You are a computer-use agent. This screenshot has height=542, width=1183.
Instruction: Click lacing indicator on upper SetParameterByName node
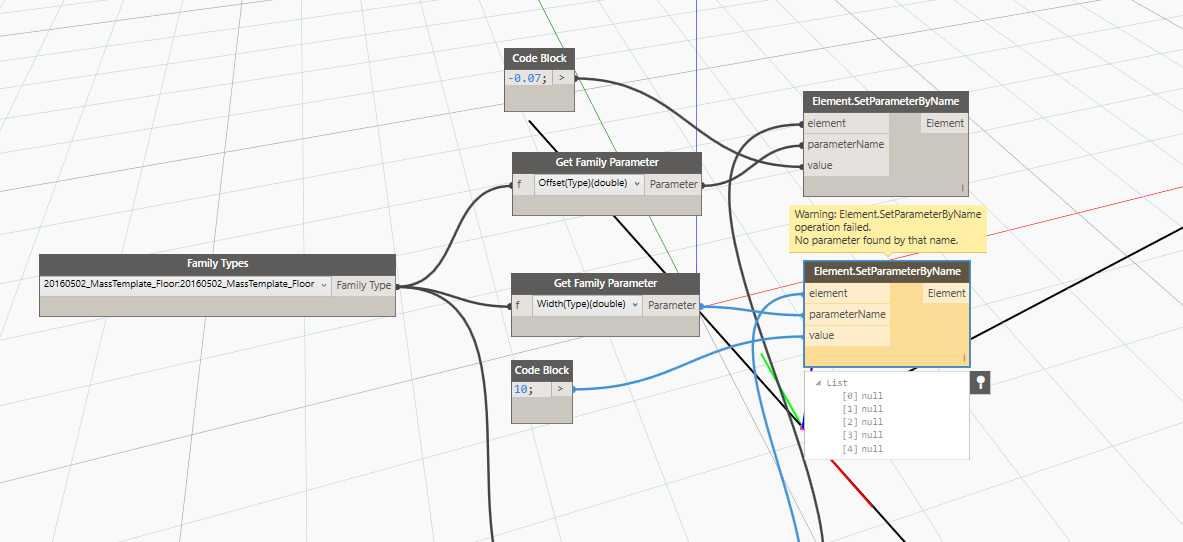(x=963, y=188)
